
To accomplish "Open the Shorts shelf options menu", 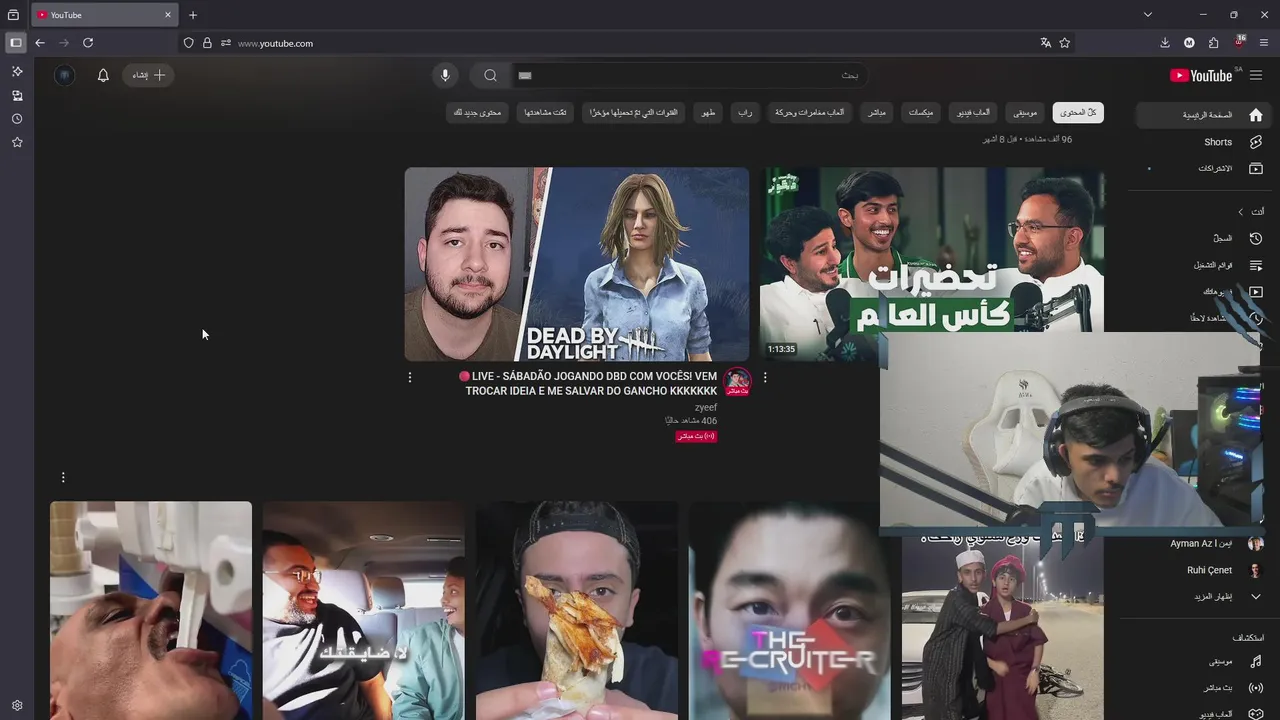I will point(63,477).
